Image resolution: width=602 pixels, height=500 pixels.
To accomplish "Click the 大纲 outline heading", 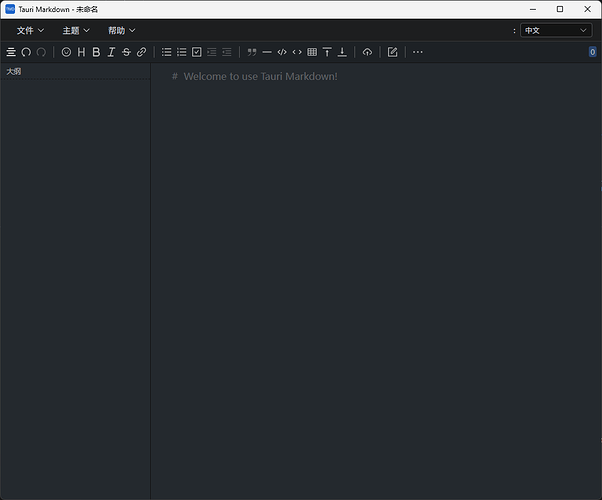I will [14, 71].
